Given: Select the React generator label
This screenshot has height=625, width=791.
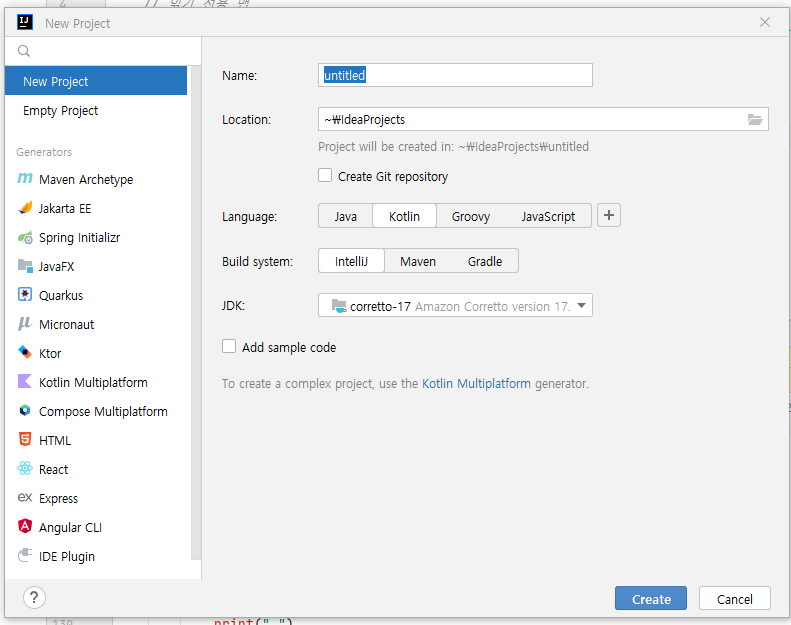Looking at the screenshot, I should pos(53,470).
